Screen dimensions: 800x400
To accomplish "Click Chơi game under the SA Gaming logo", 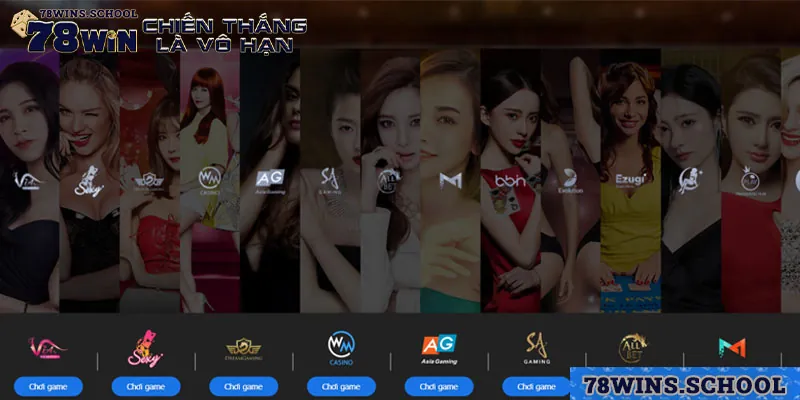I will pyautogui.click(x=537, y=386).
